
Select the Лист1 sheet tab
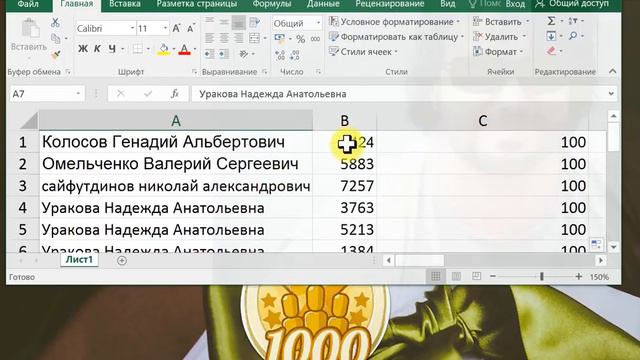point(79,260)
